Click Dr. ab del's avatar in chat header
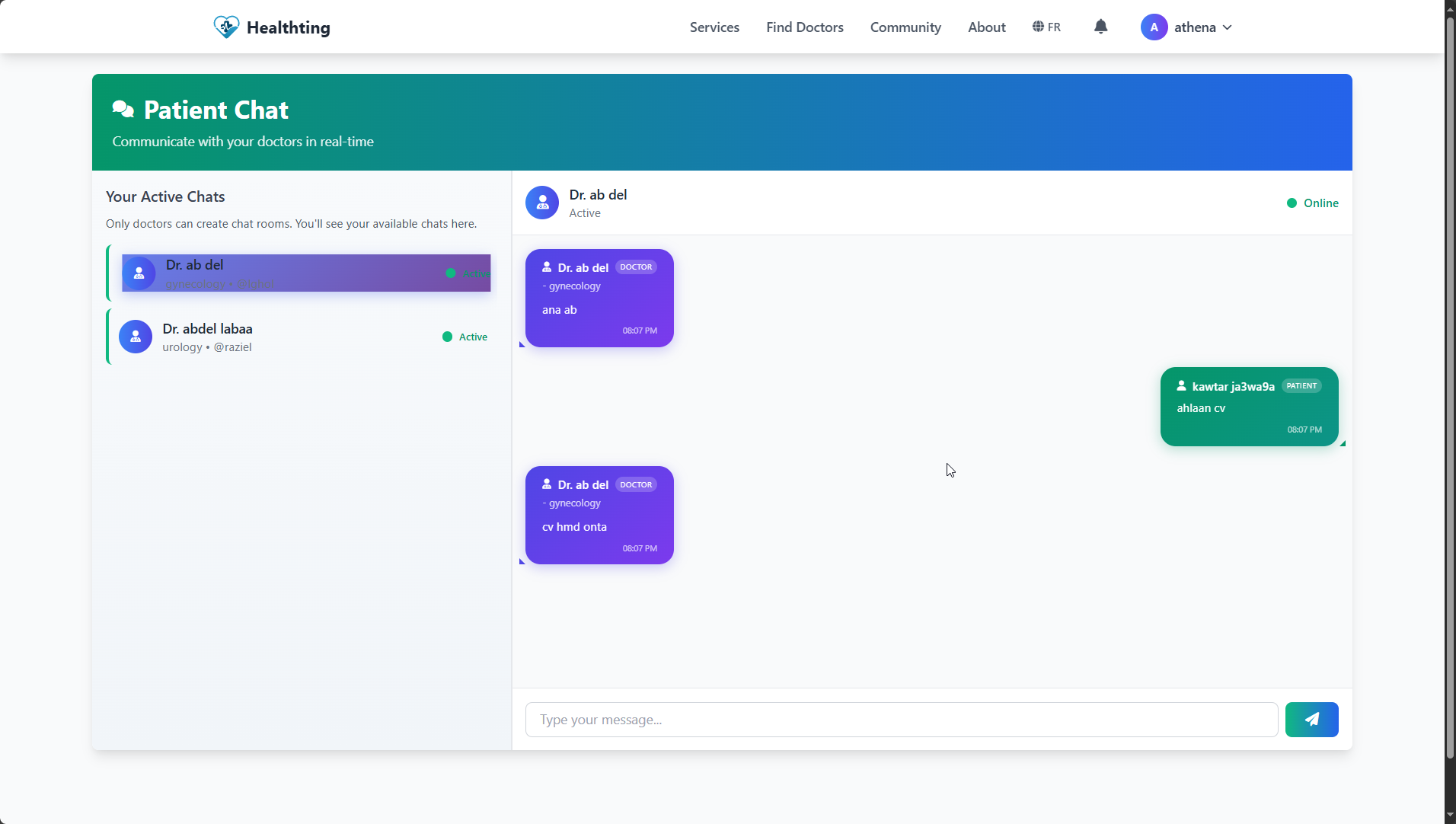The height and width of the screenshot is (824, 1456). click(541, 203)
